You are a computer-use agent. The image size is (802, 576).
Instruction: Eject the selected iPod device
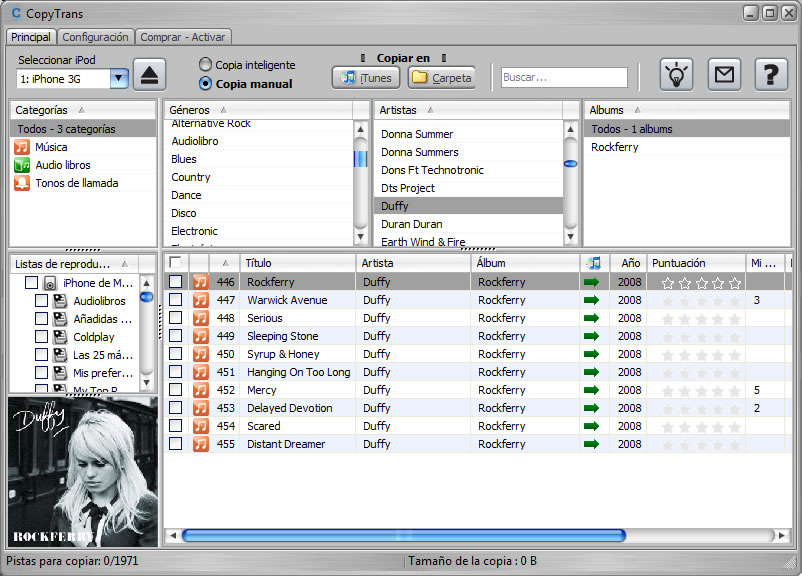[x=149, y=75]
